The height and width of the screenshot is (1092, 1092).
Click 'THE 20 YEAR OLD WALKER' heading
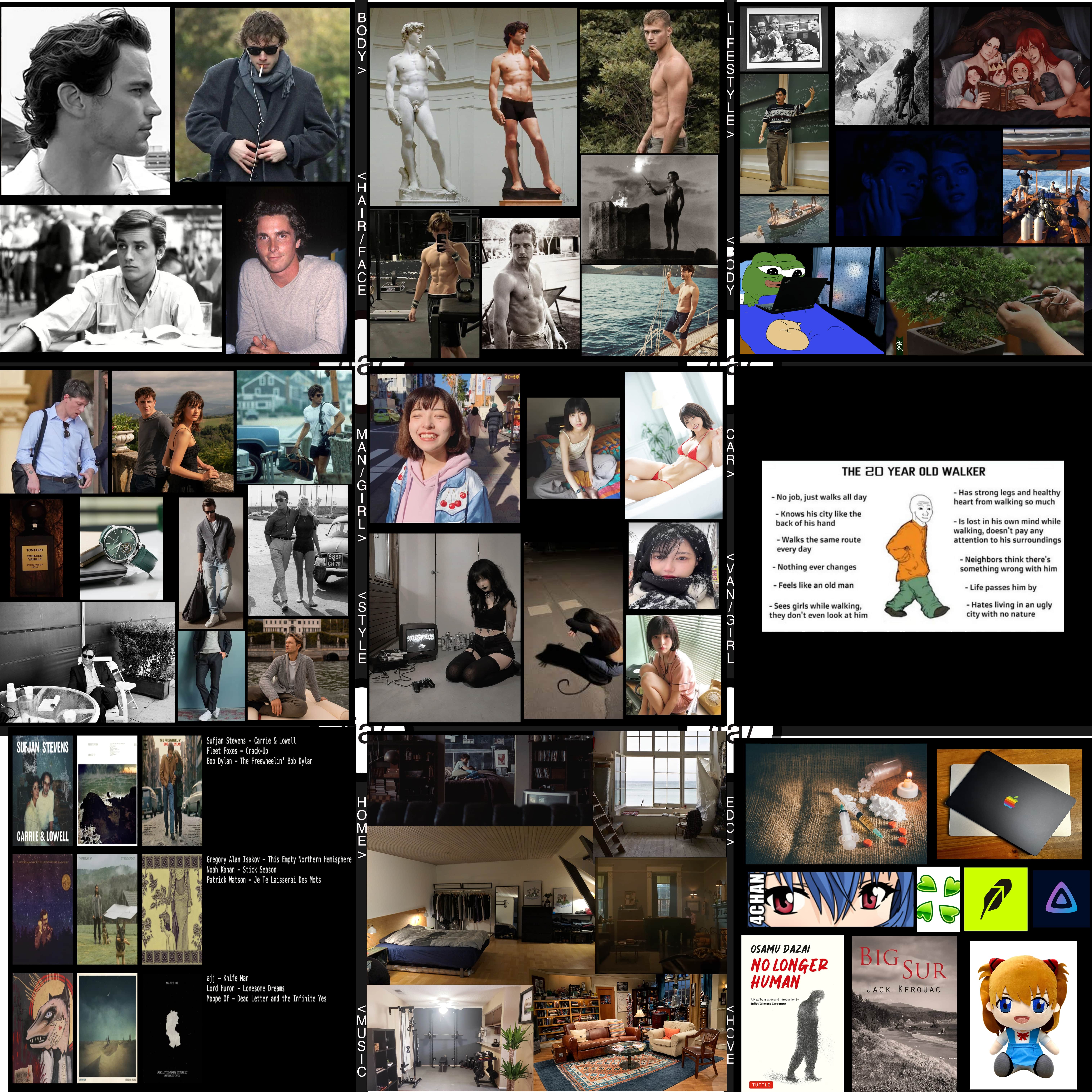913,471
